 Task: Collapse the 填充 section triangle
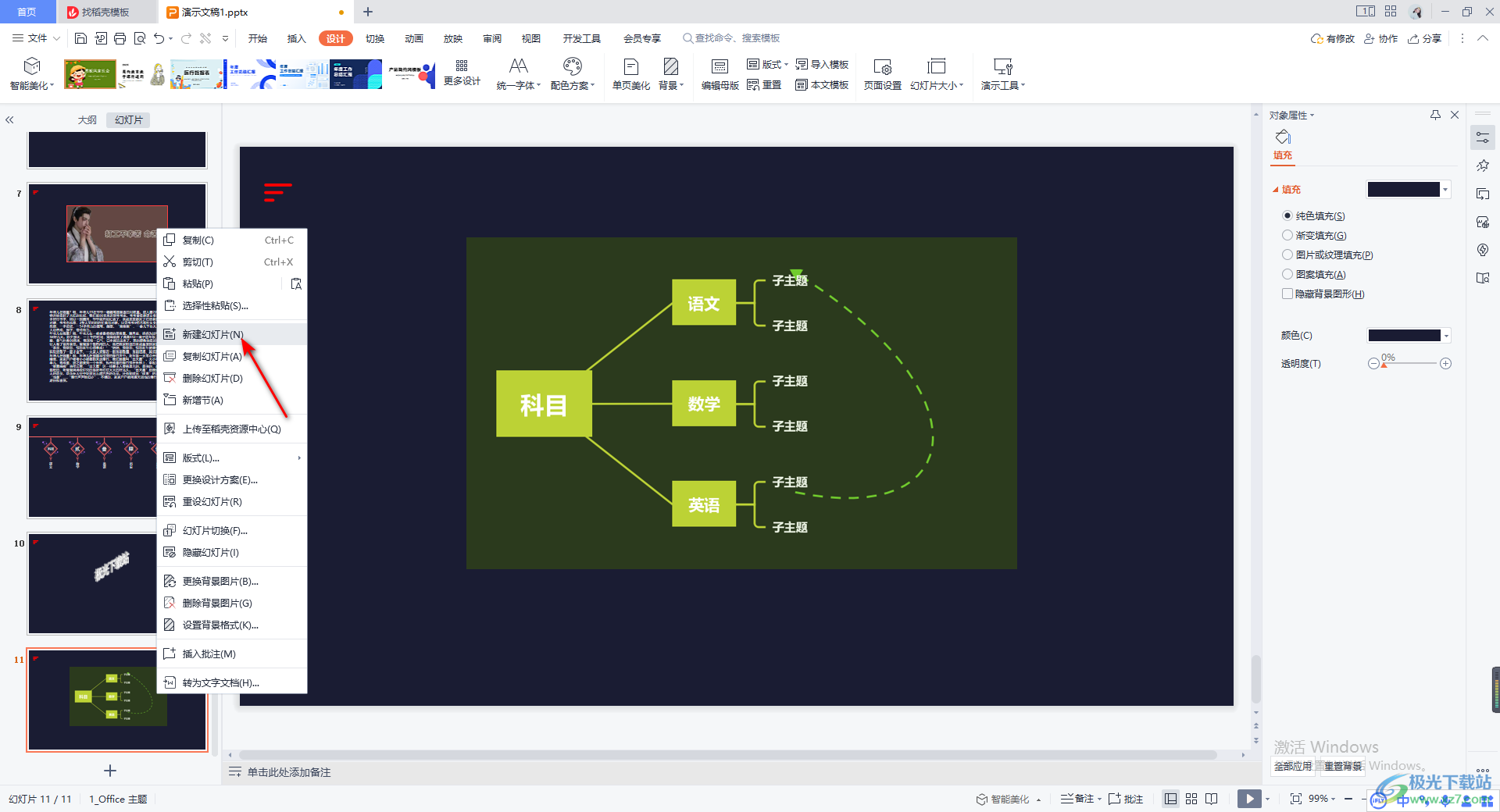point(1276,190)
